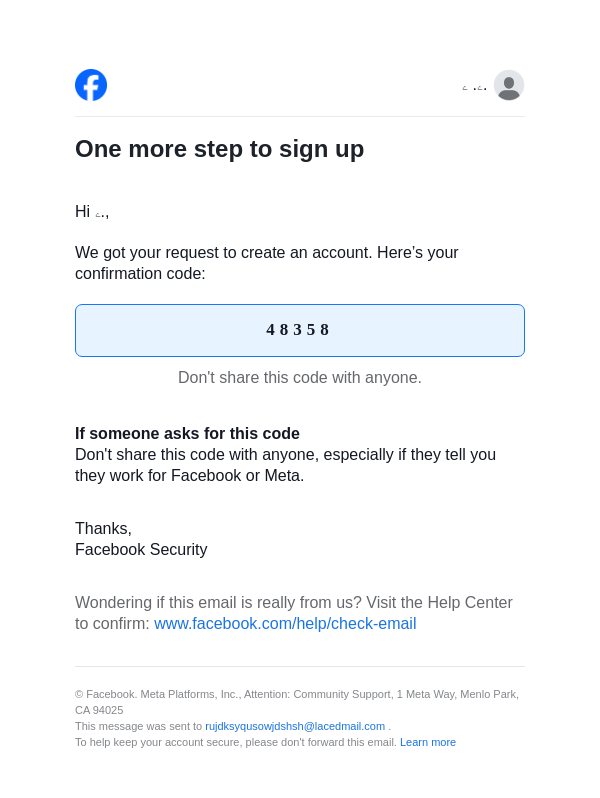600x798 pixels.
Task: Open the www.facebook.com/help/check-email link
Action: [285, 624]
